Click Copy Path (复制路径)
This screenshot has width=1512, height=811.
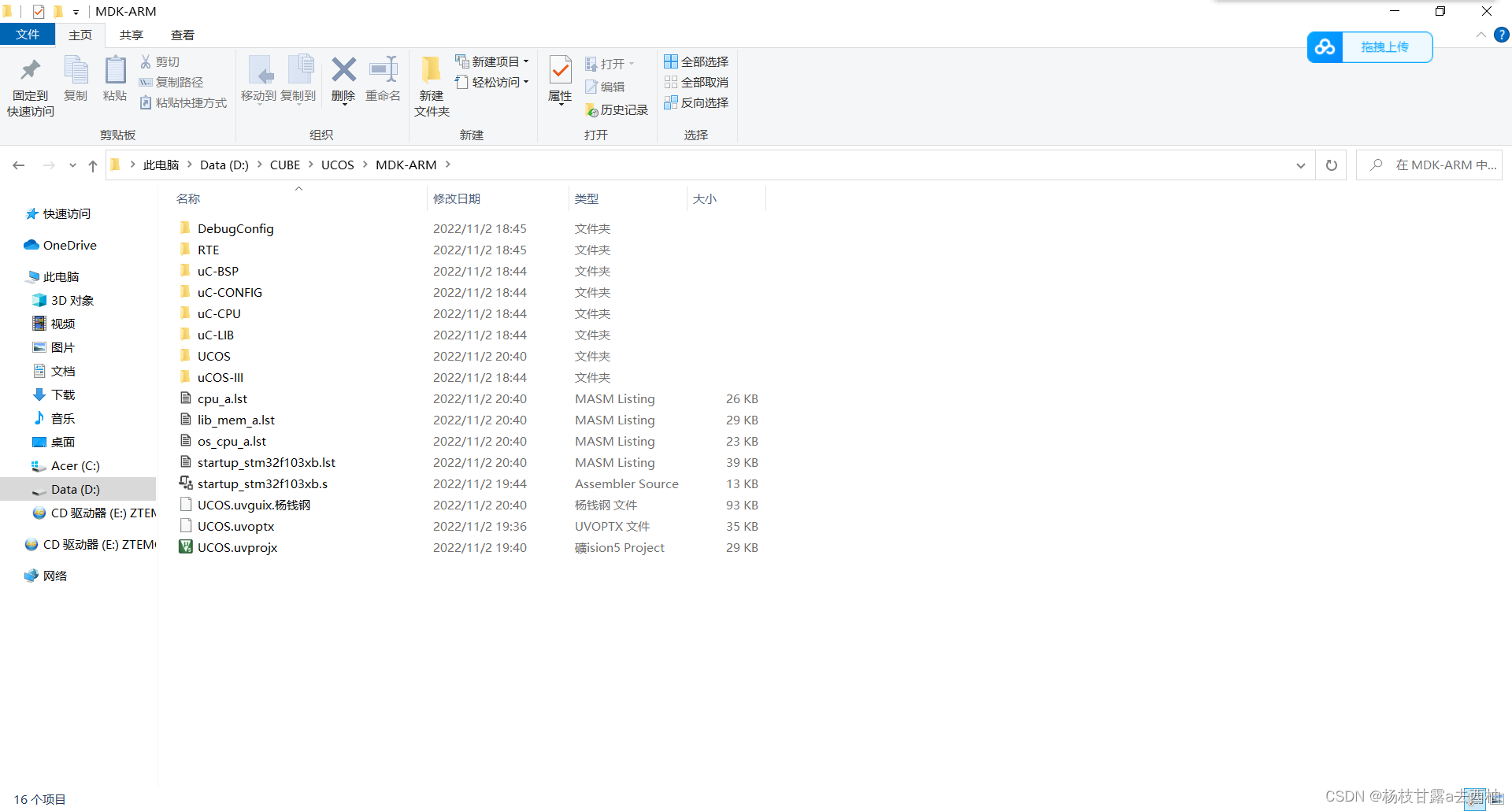(x=171, y=82)
